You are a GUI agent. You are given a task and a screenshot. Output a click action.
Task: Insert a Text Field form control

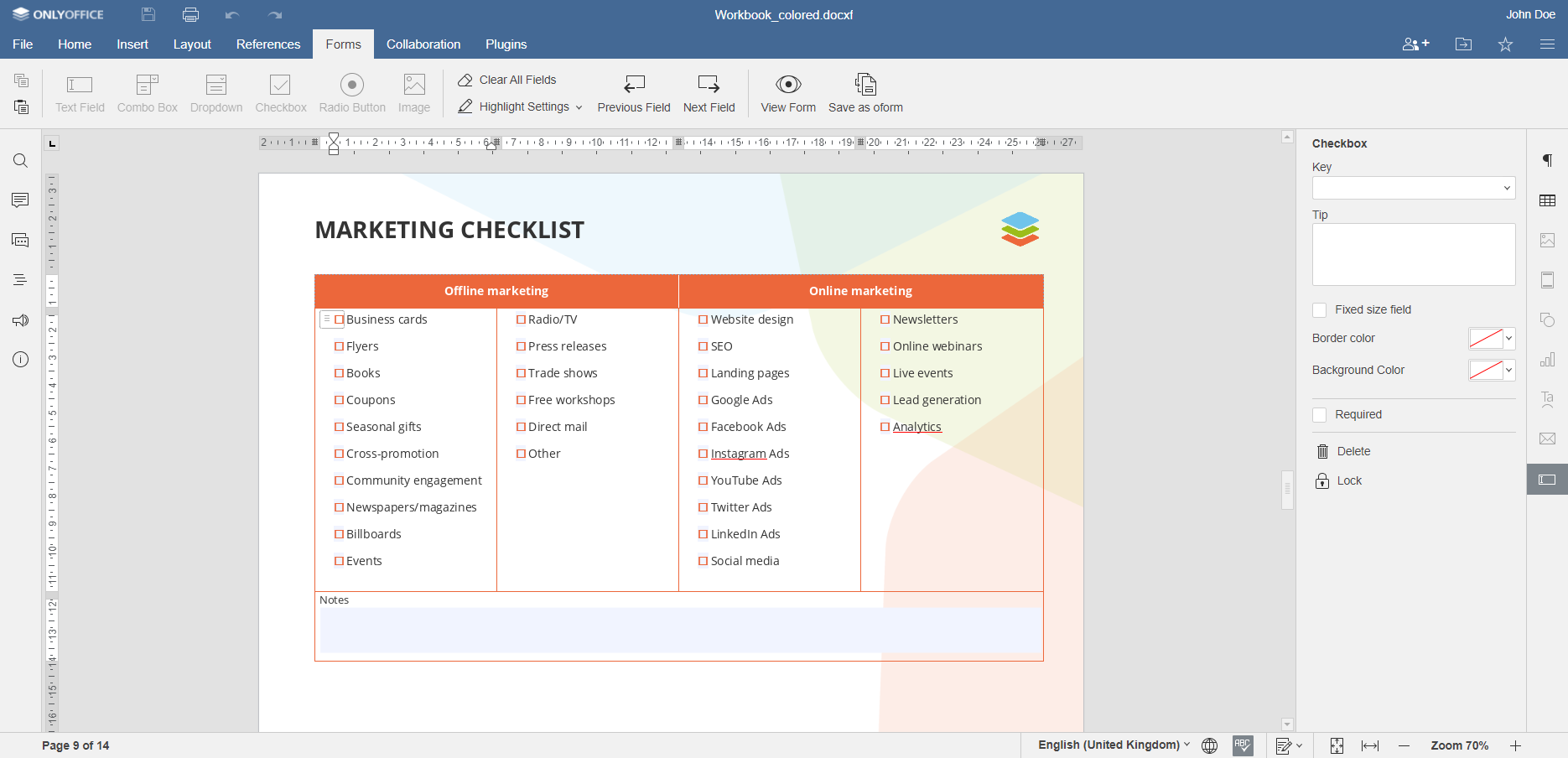pos(79,92)
